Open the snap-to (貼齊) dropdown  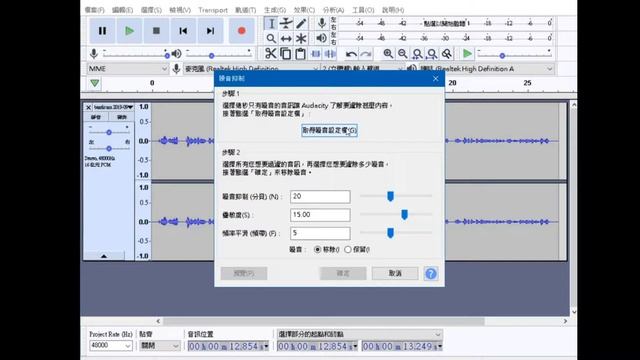coord(160,346)
